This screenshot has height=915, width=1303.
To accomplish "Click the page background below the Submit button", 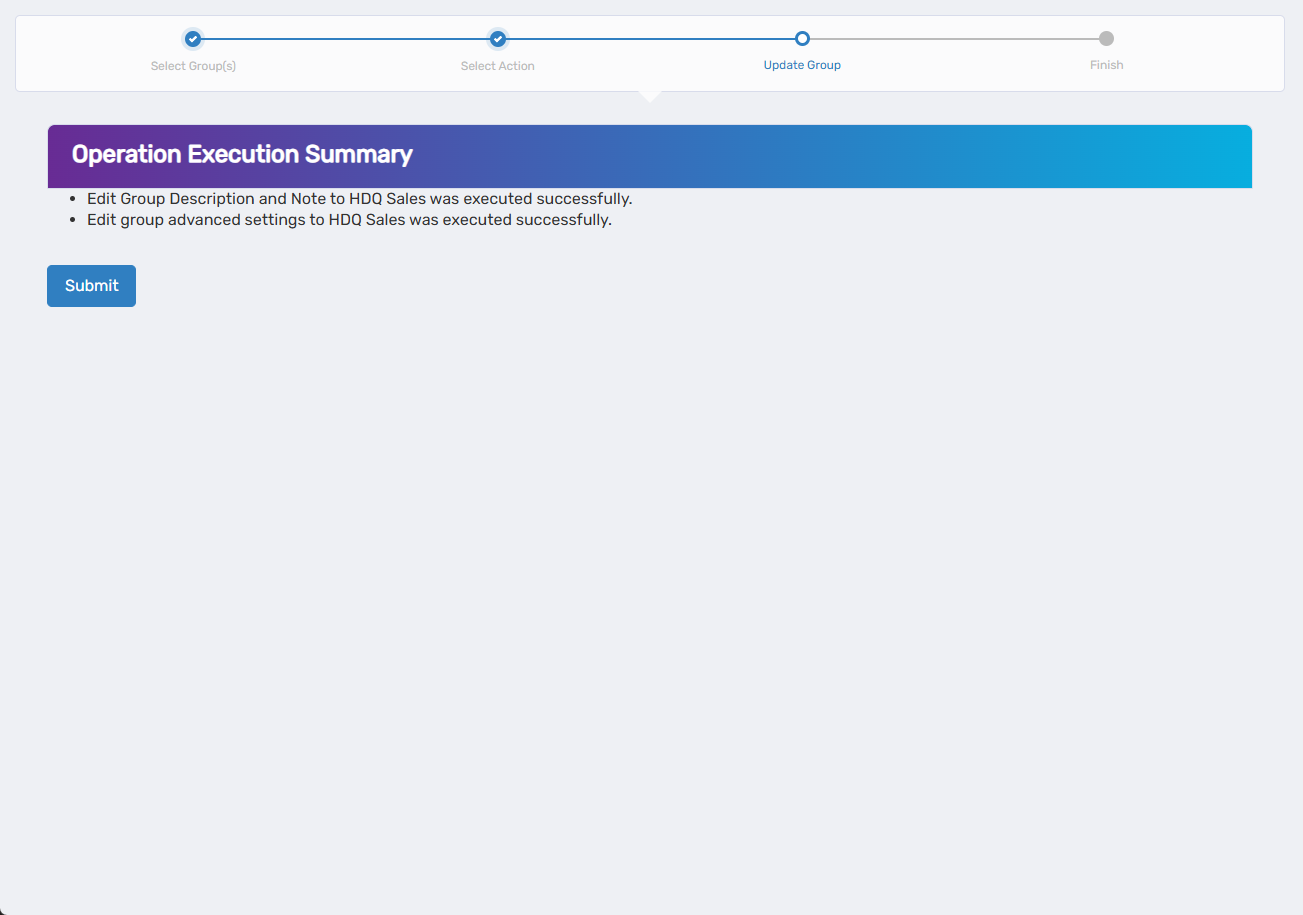I will pyautogui.click(x=650, y=500).
